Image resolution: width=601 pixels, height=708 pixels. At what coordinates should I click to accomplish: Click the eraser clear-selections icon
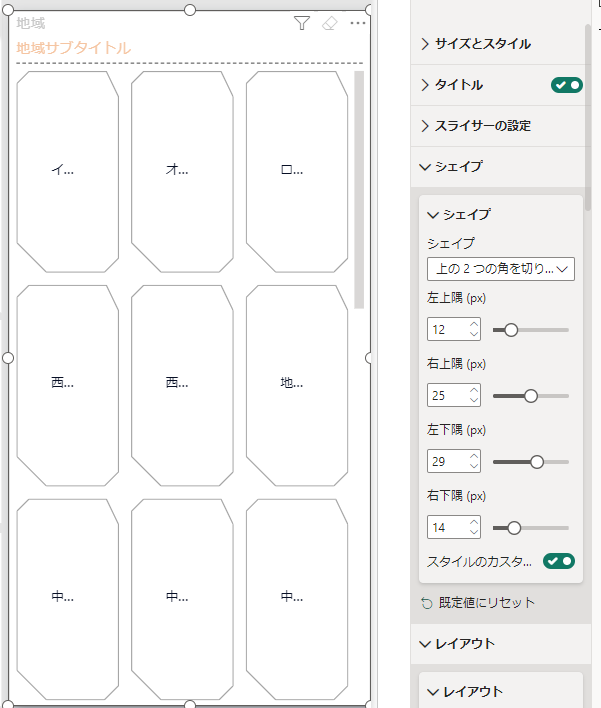coord(330,23)
